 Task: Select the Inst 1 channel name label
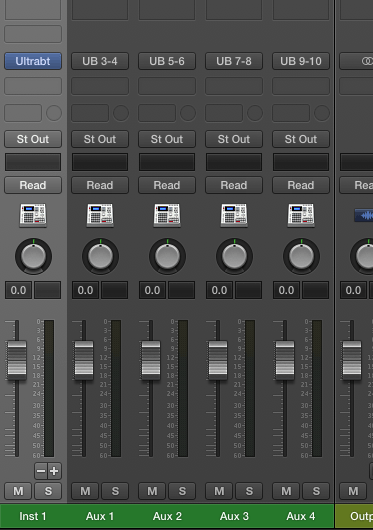click(33, 516)
